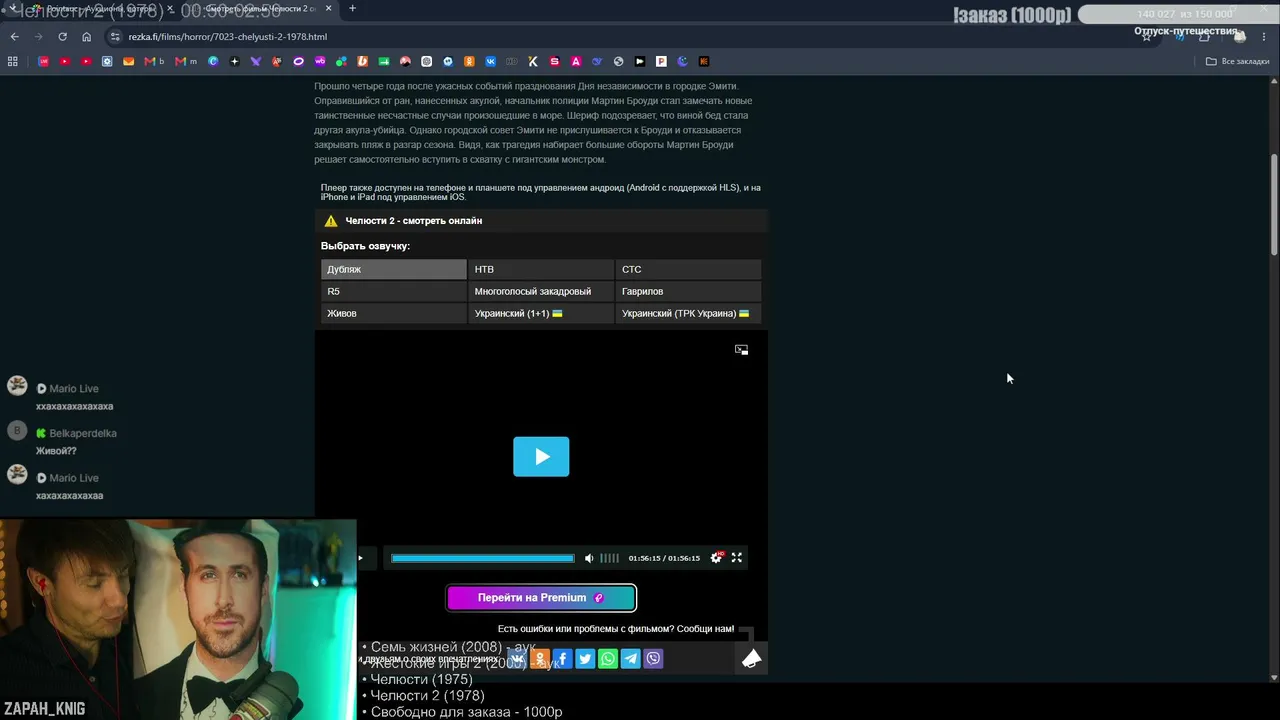This screenshot has height=720, width=1280.
Task: Select the Дубляж voiceover
Action: tap(394, 269)
